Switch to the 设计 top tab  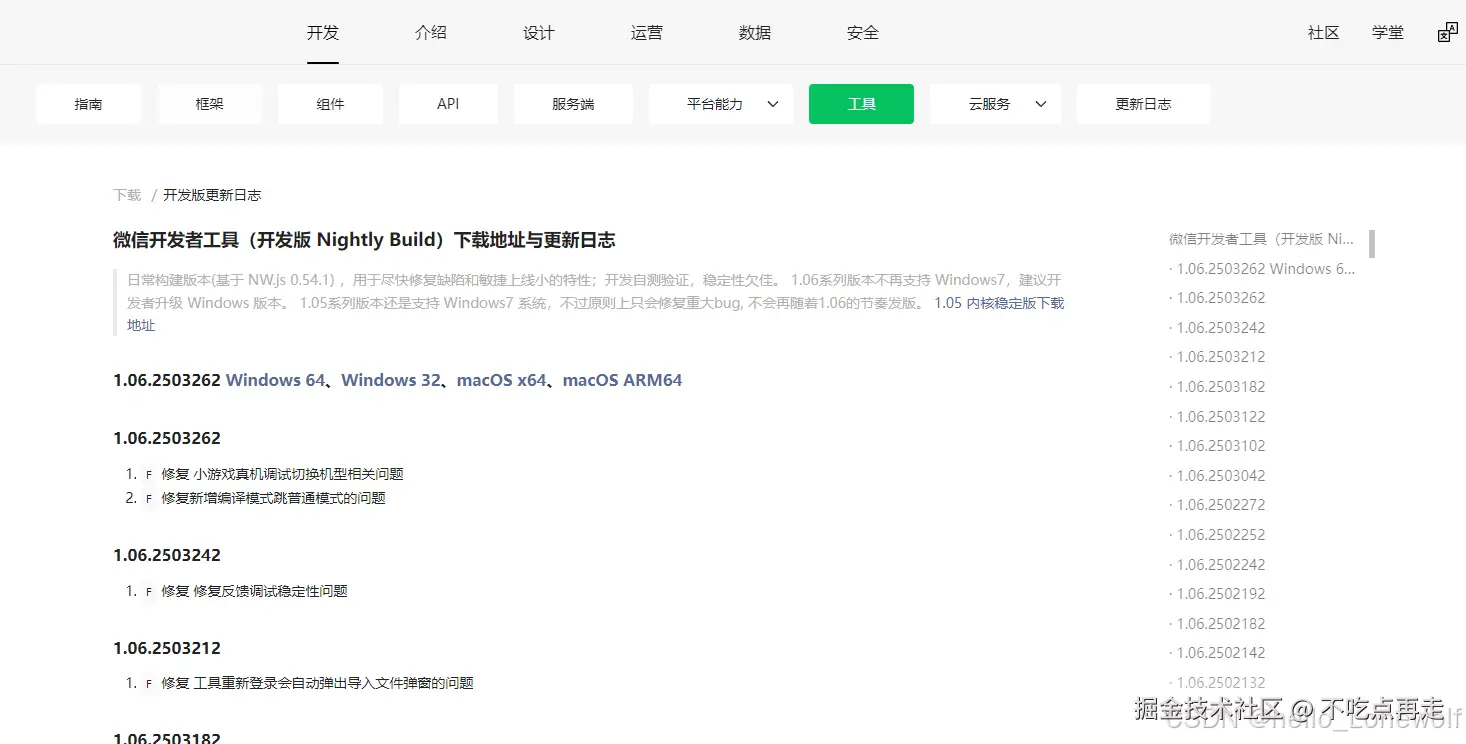[x=539, y=33]
